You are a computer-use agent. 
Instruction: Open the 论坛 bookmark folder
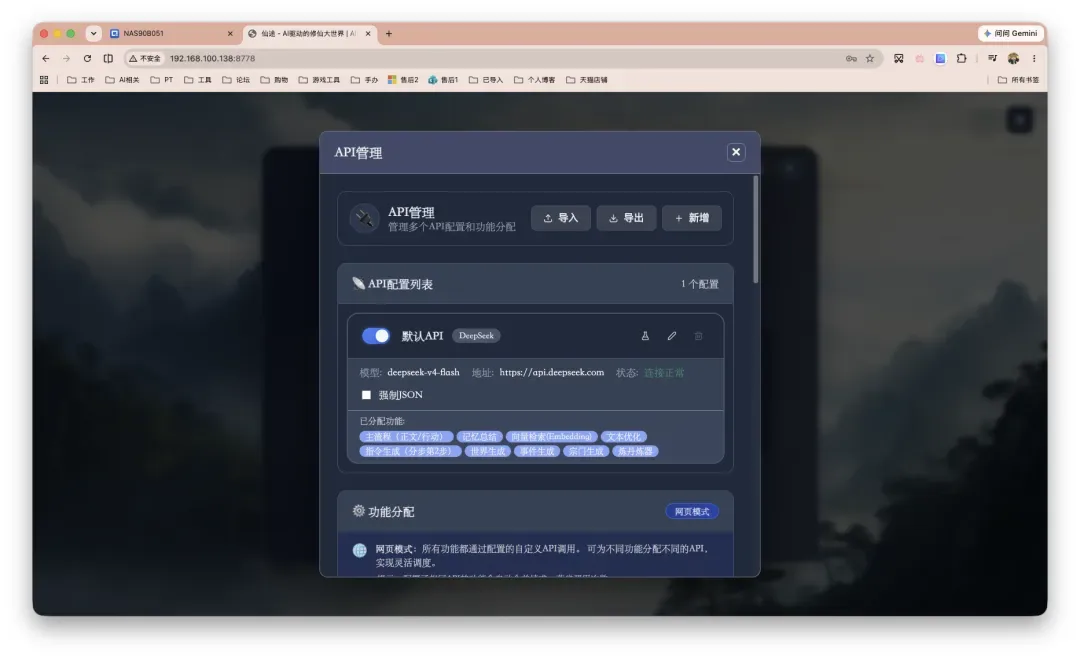coord(236,80)
